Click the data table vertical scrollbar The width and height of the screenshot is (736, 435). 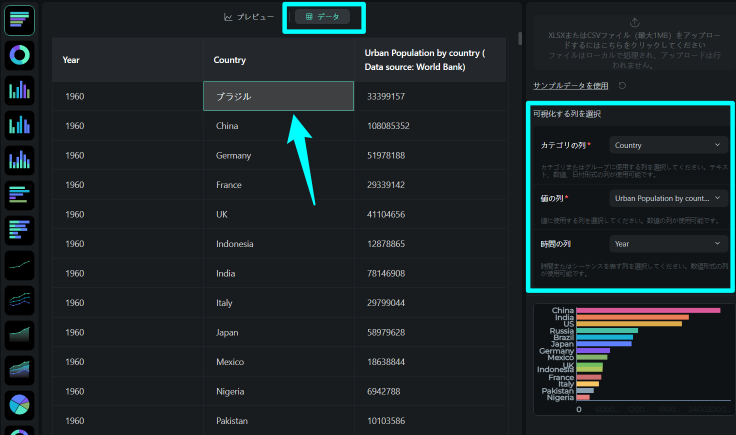point(518,39)
